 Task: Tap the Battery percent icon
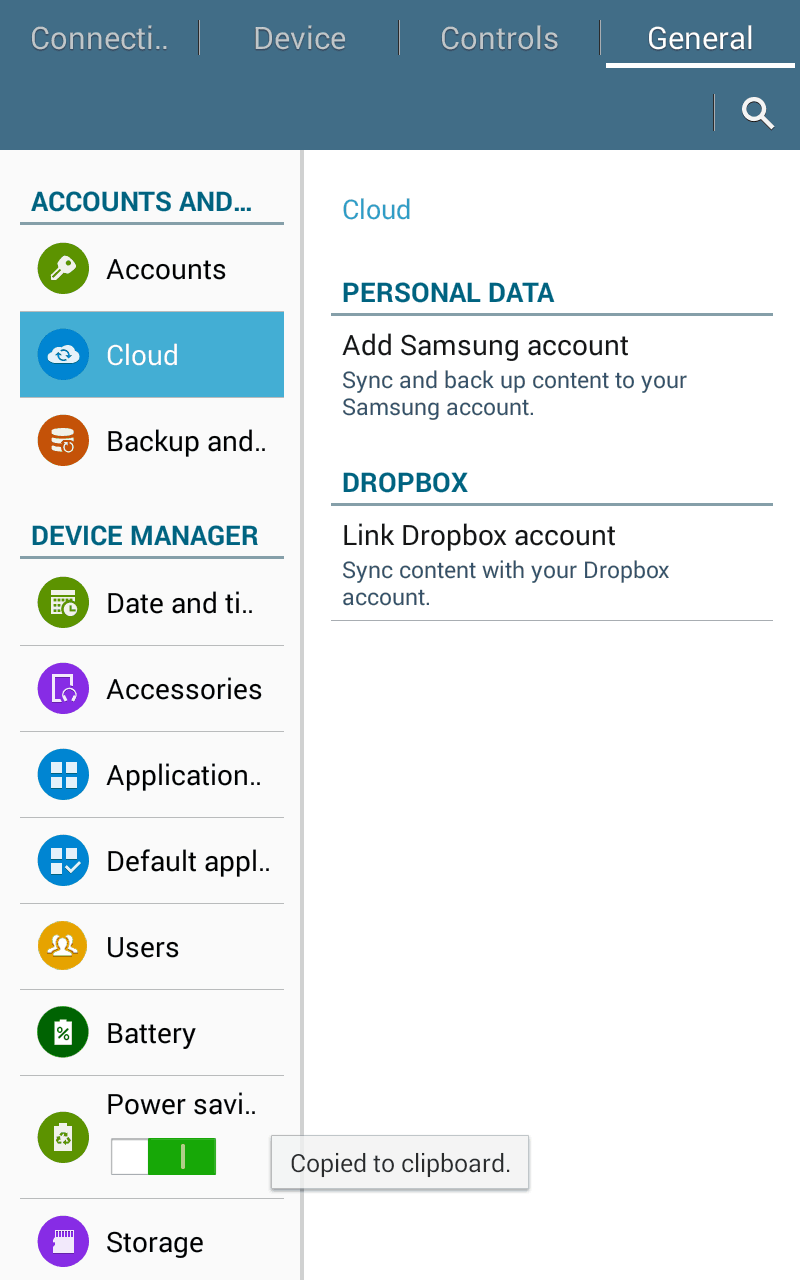click(63, 1033)
